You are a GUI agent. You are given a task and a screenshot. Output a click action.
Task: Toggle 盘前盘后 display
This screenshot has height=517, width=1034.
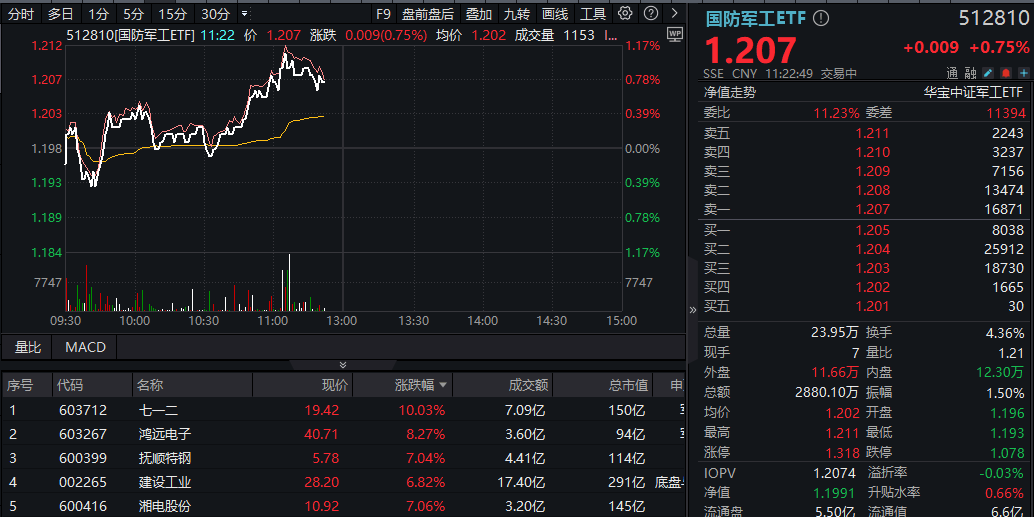(x=427, y=14)
